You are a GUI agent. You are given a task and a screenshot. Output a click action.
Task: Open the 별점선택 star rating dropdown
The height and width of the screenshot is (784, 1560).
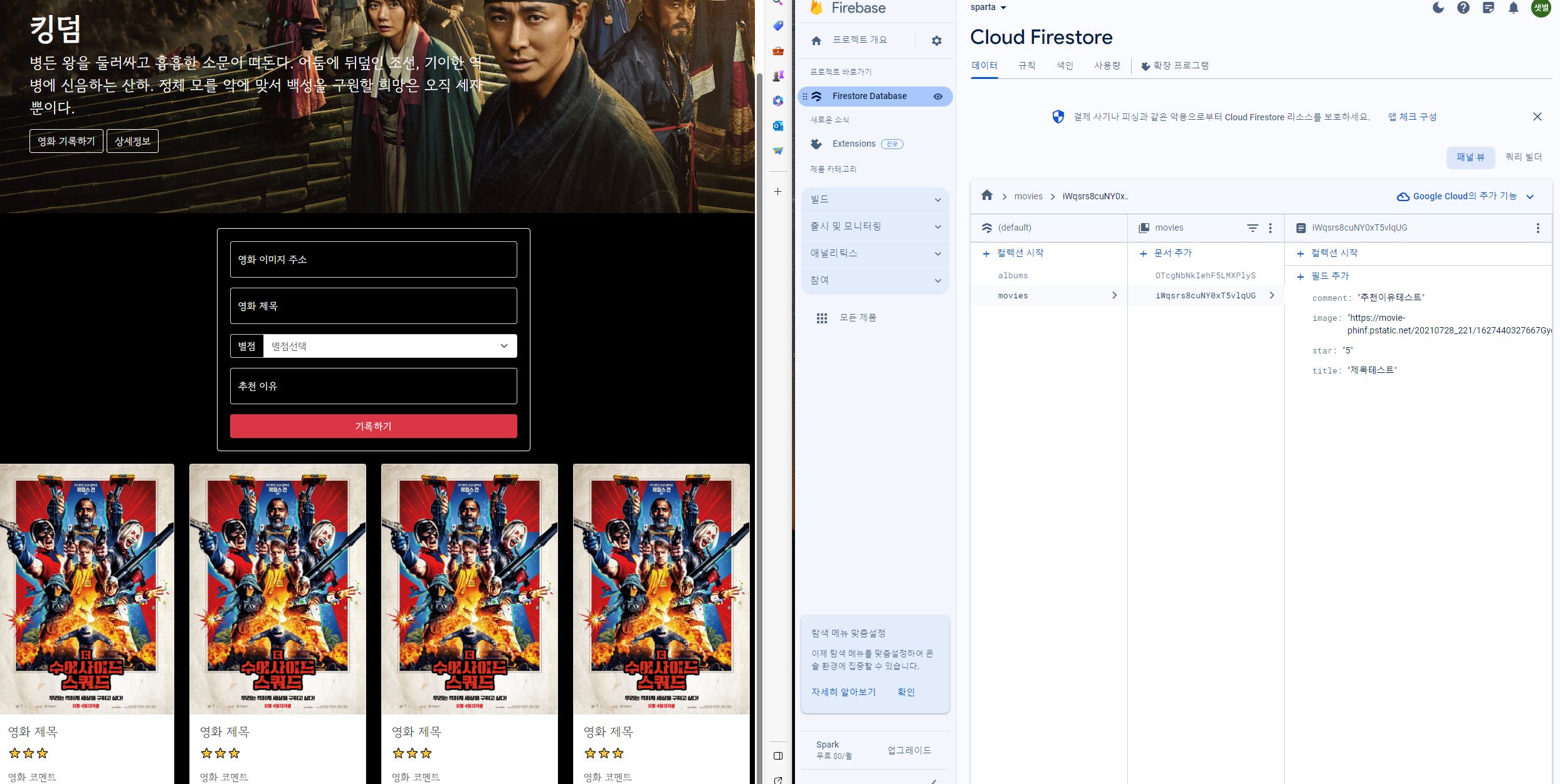(x=390, y=346)
